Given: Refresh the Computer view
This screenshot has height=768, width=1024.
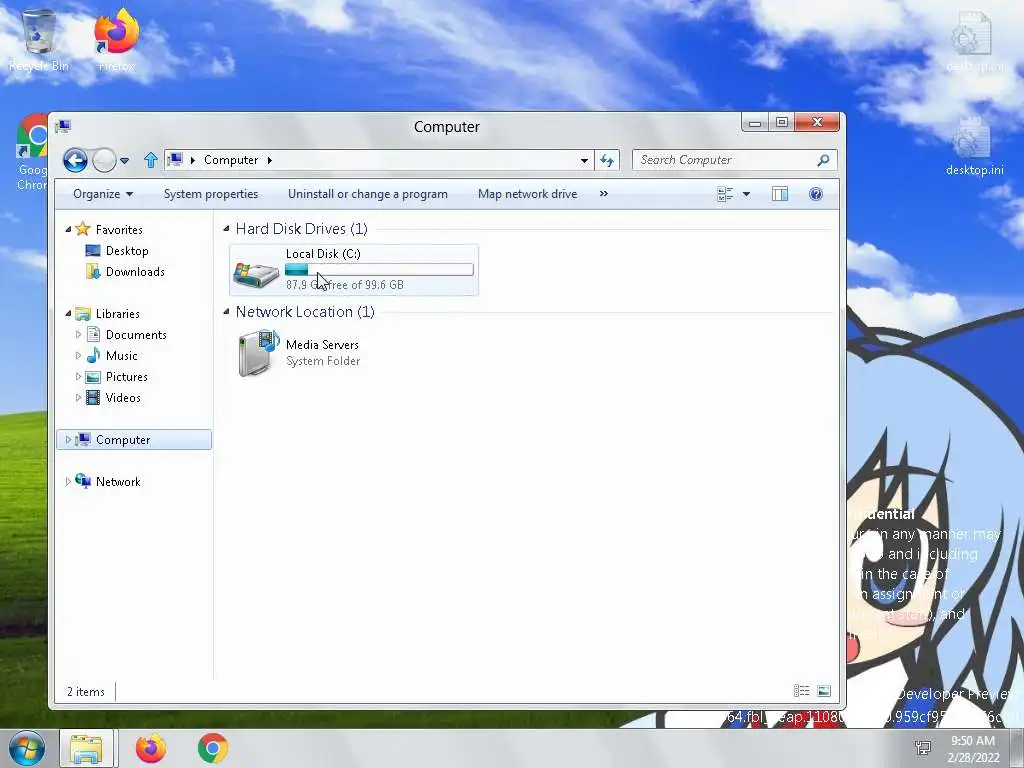Looking at the screenshot, I should [607, 160].
